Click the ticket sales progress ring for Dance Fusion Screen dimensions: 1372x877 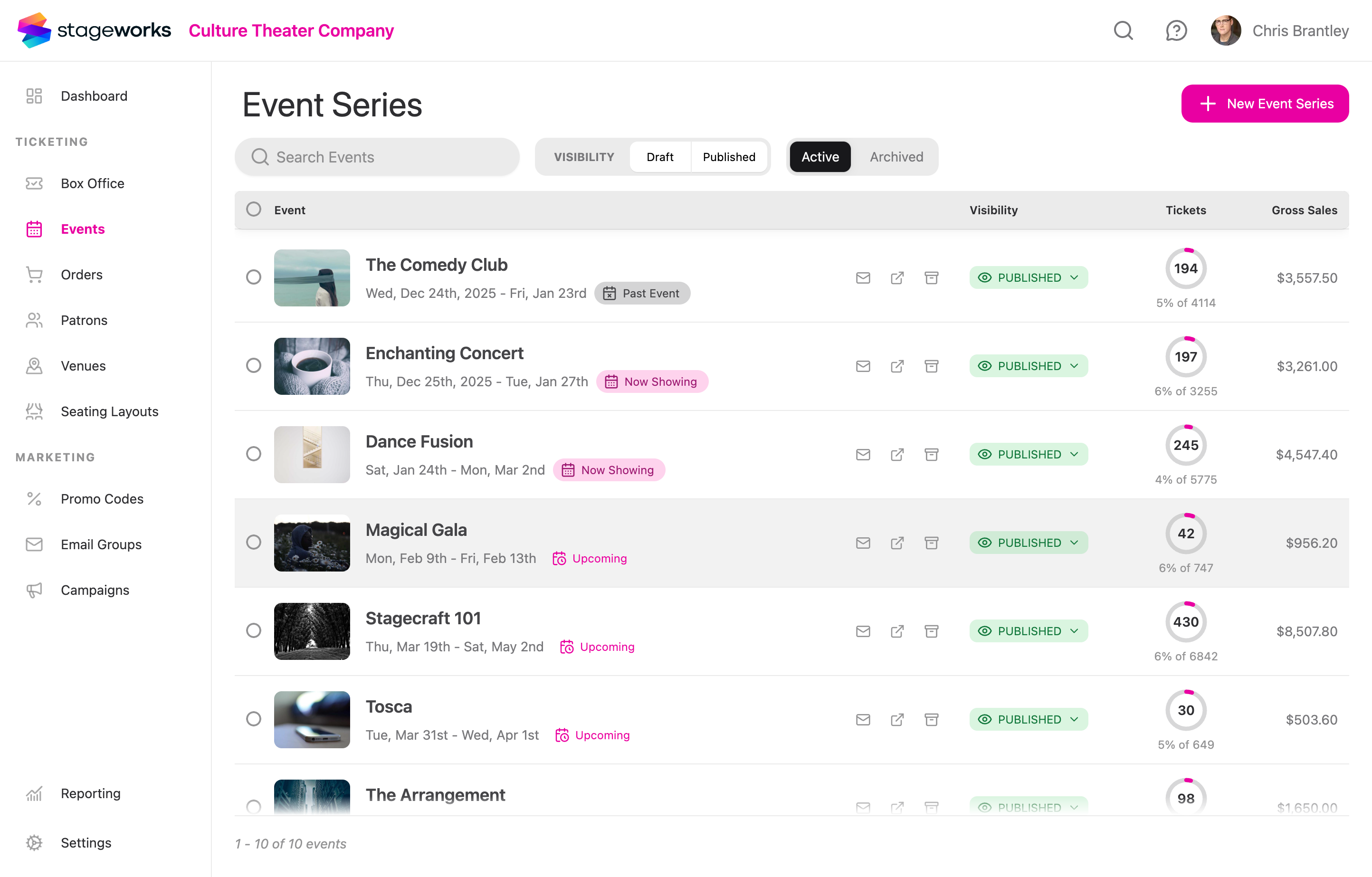click(1186, 445)
